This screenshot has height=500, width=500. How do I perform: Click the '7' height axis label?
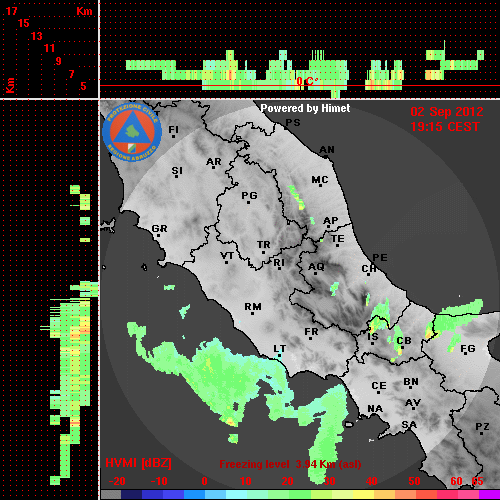(x=71, y=74)
